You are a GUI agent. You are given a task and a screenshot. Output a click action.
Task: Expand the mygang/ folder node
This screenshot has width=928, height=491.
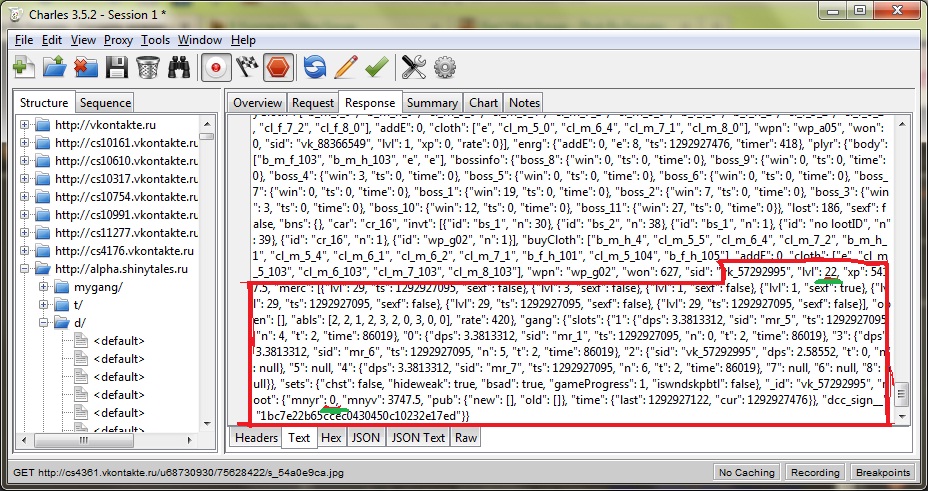pyautogui.click(x=45, y=287)
